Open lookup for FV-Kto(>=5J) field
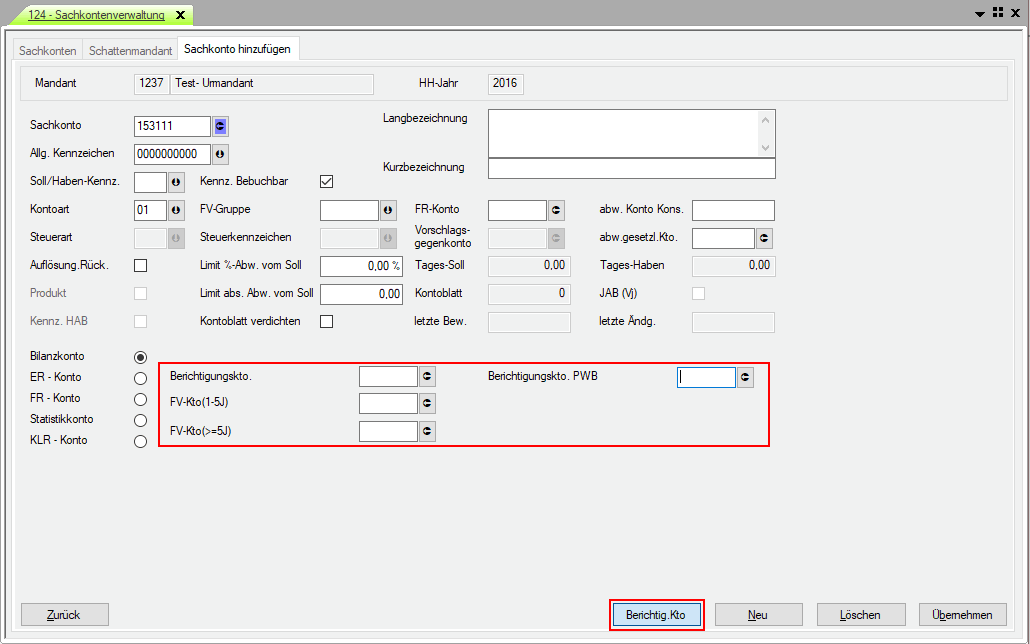Screen dimensions: 1030x644 tap(427, 431)
